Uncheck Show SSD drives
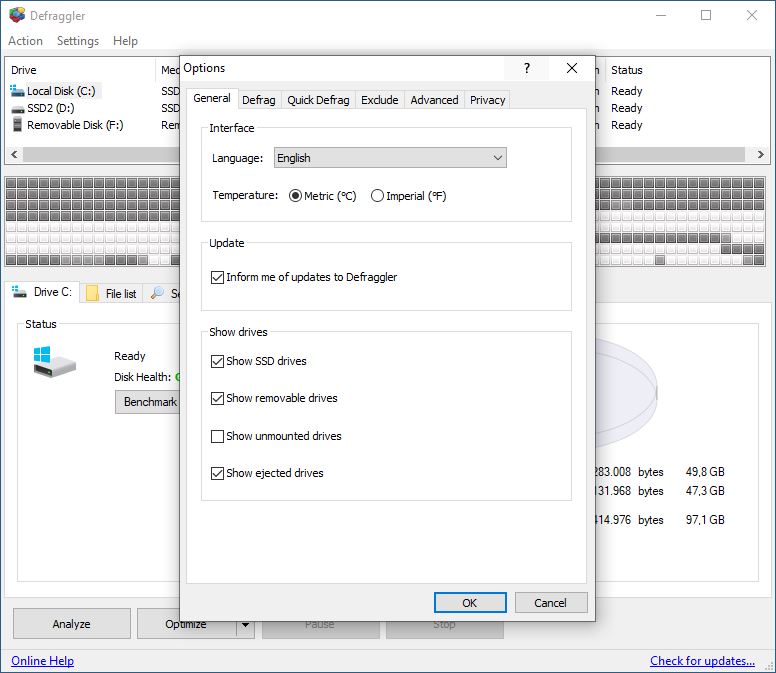 coord(217,361)
